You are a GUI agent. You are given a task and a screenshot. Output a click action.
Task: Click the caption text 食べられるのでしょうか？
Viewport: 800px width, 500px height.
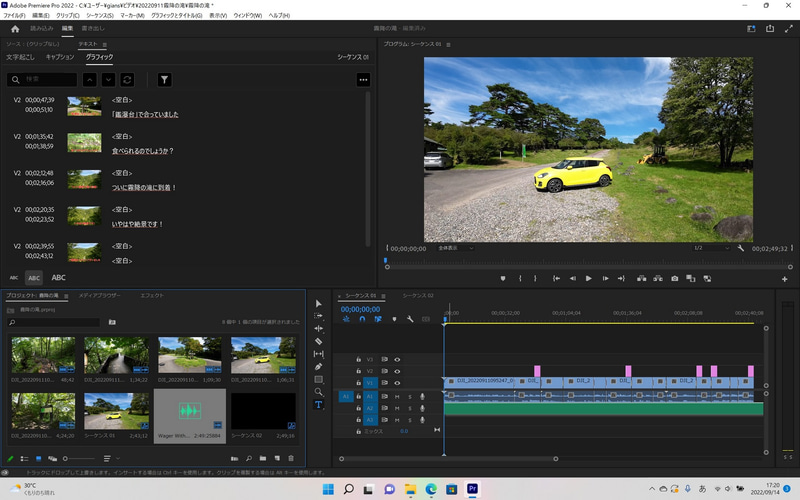coord(142,151)
